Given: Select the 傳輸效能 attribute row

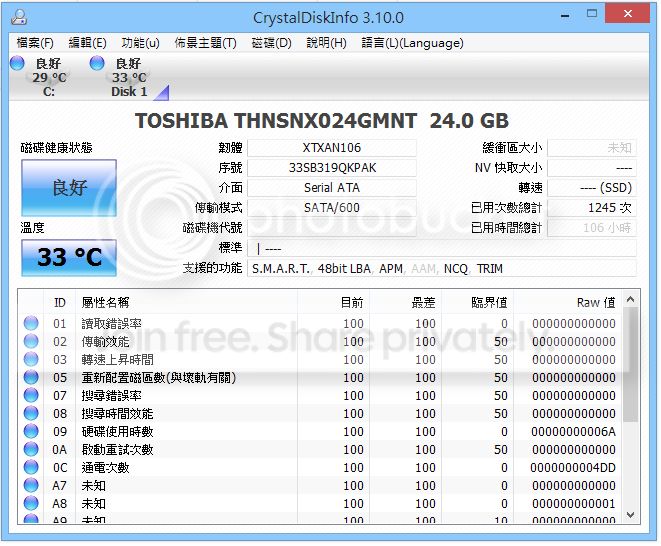Looking at the screenshot, I should click(320, 342).
